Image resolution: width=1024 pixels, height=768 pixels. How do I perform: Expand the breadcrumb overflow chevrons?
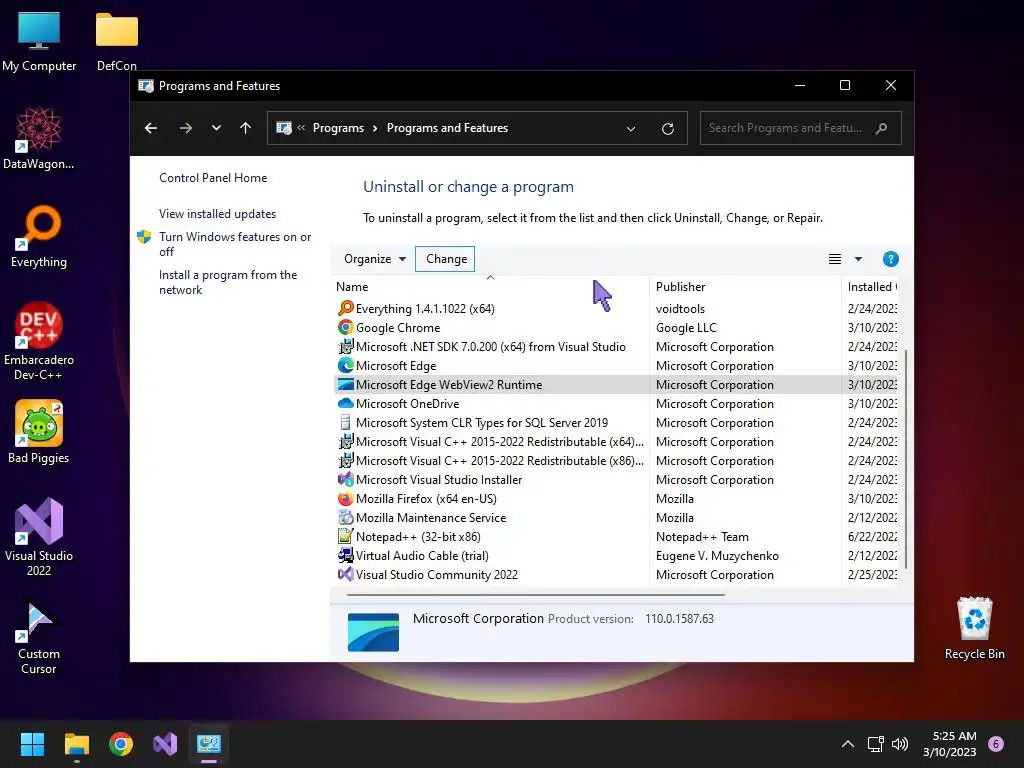pos(301,128)
